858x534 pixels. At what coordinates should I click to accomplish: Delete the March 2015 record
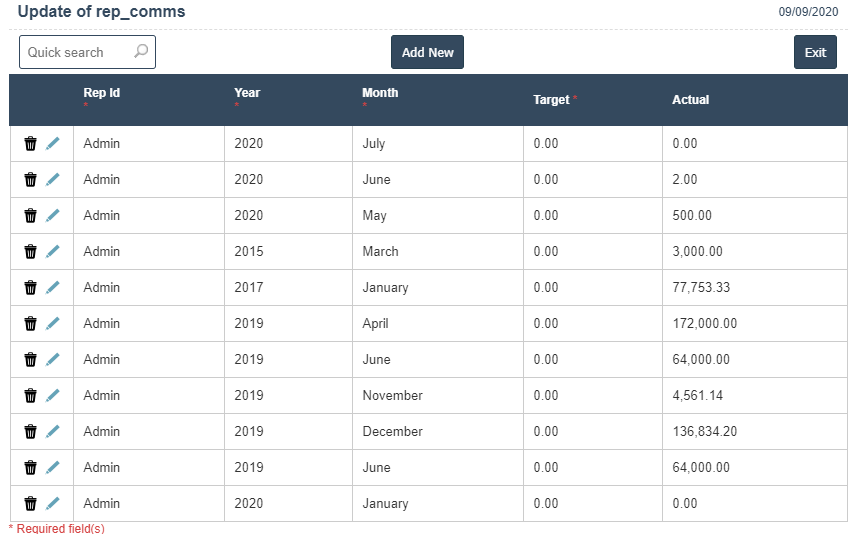click(31, 252)
